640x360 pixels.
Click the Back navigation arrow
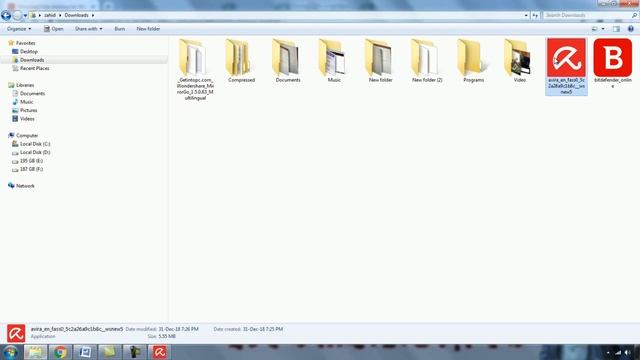6,16
